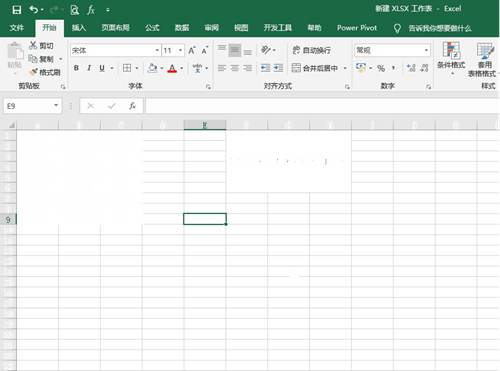Open the 数字 group dialog launcher
Screen dimensions: 500x371
(x=429, y=87)
